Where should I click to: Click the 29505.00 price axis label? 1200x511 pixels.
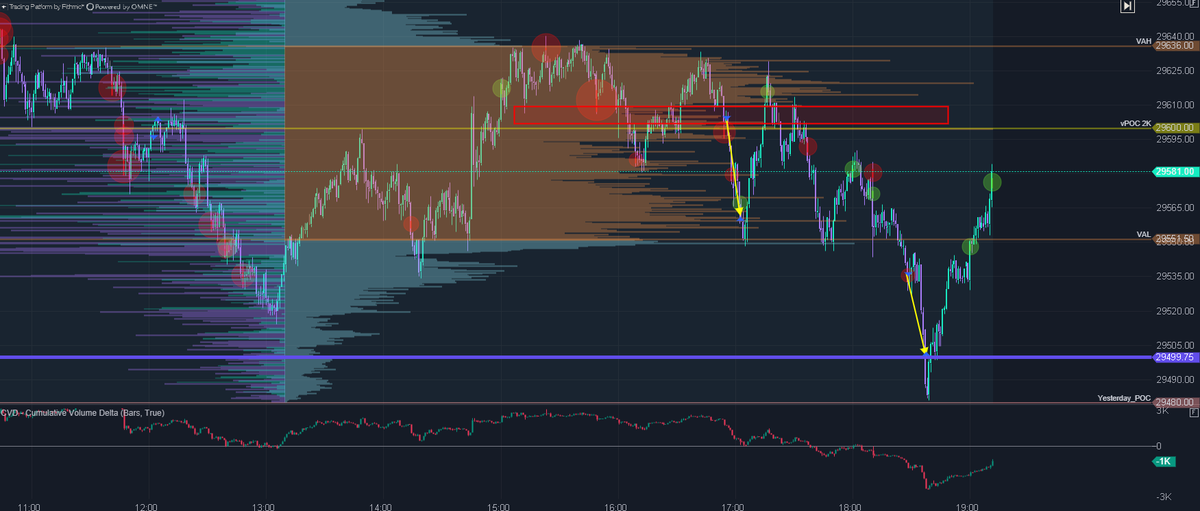click(x=1177, y=345)
